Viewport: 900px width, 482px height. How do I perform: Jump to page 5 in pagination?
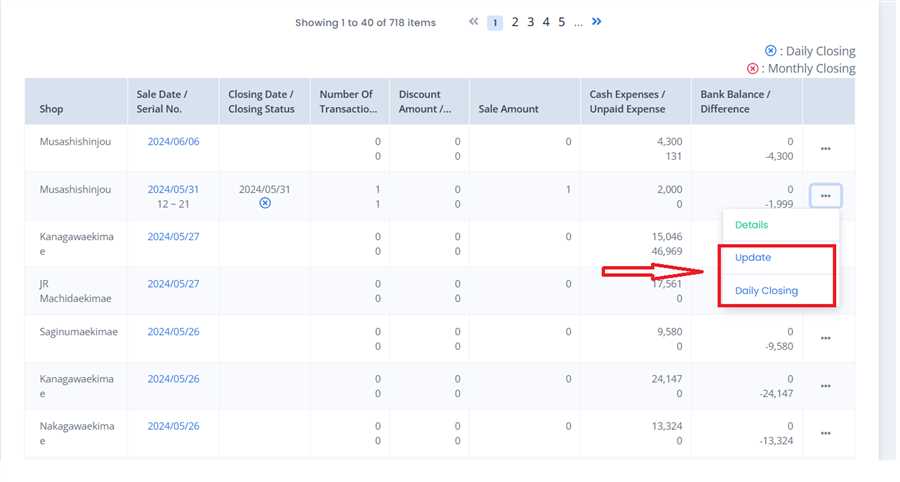(x=562, y=22)
